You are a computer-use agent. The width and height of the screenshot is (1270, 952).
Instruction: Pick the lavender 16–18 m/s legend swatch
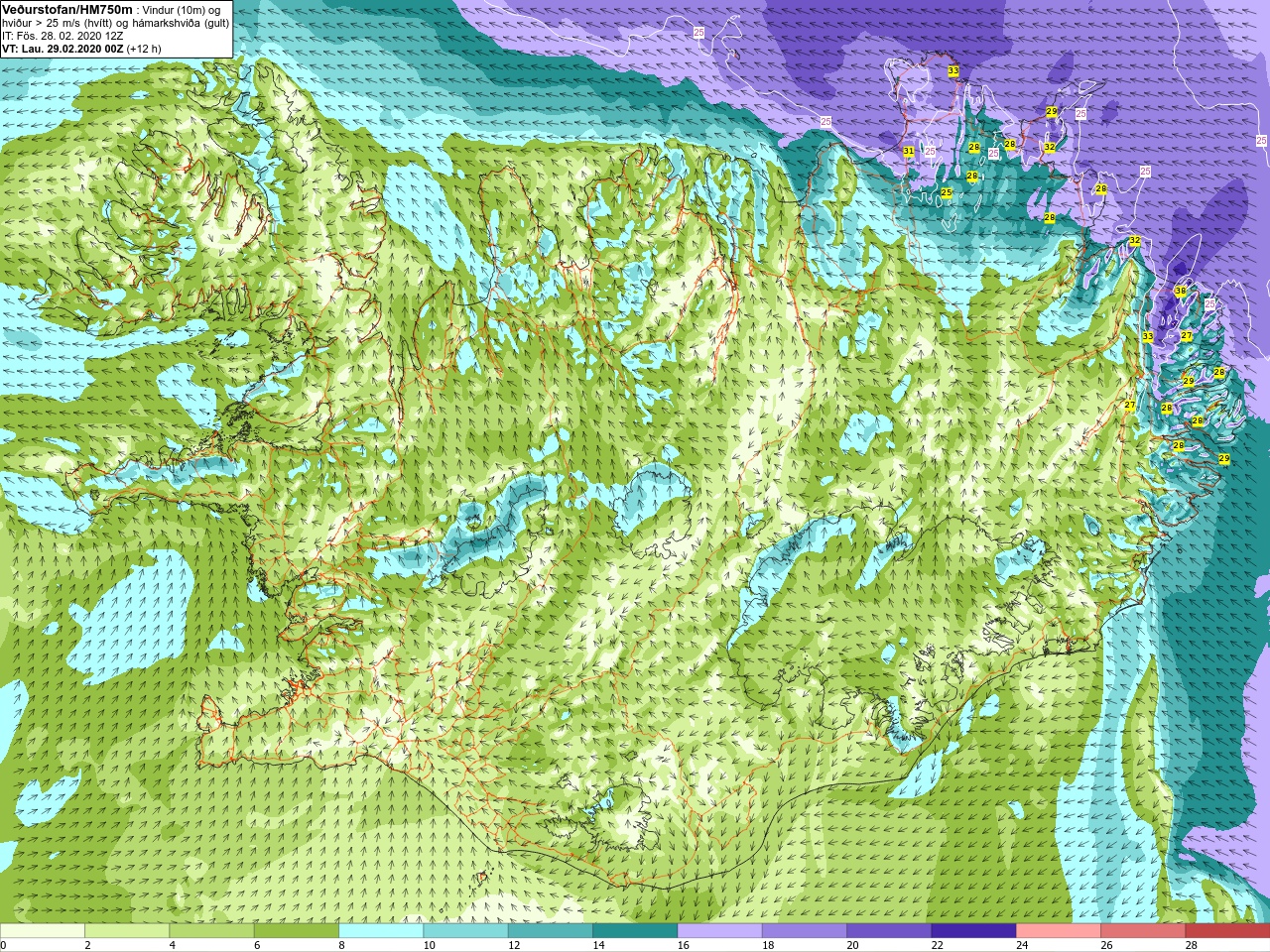click(719, 930)
